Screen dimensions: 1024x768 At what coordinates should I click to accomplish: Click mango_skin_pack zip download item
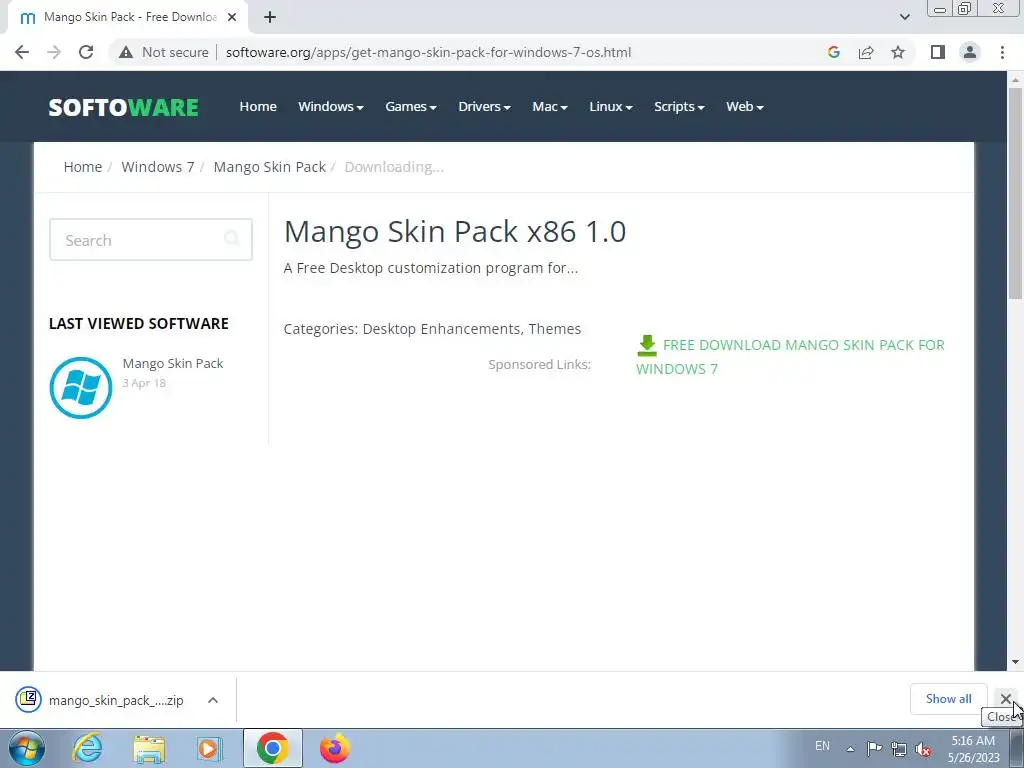point(118,700)
